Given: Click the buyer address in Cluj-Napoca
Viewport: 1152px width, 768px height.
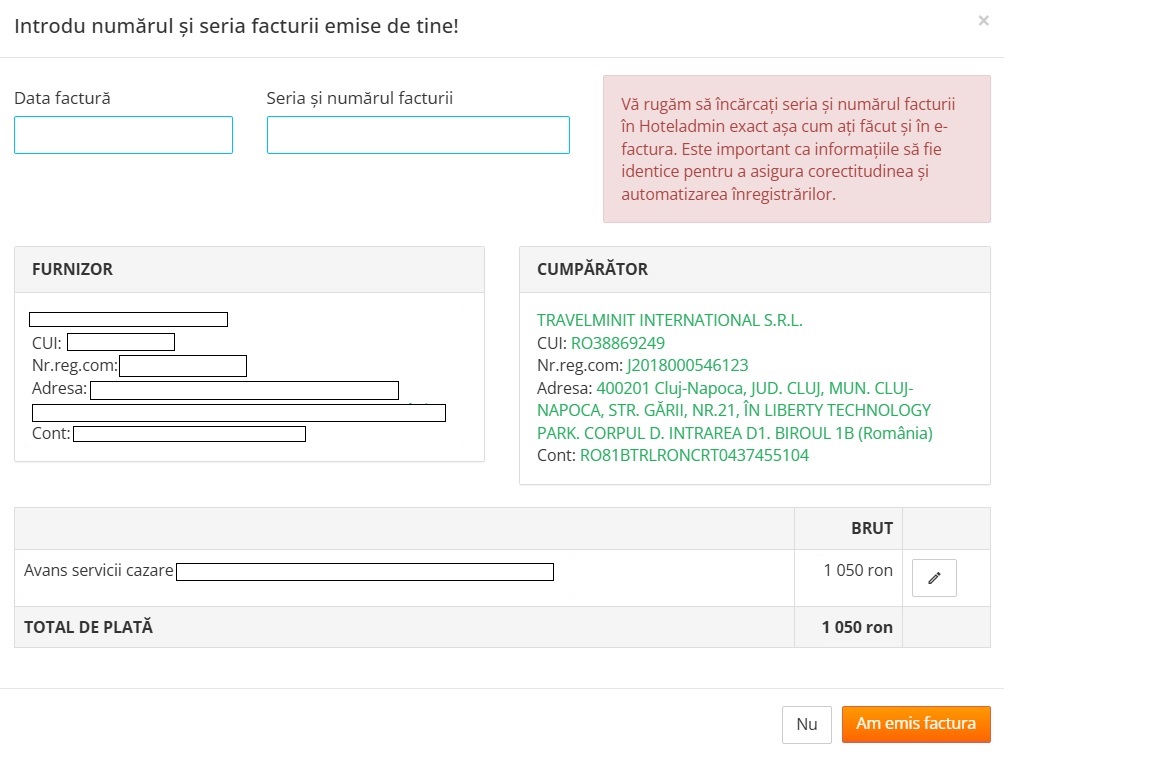Looking at the screenshot, I should pyautogui.click(x=734, y=410).
